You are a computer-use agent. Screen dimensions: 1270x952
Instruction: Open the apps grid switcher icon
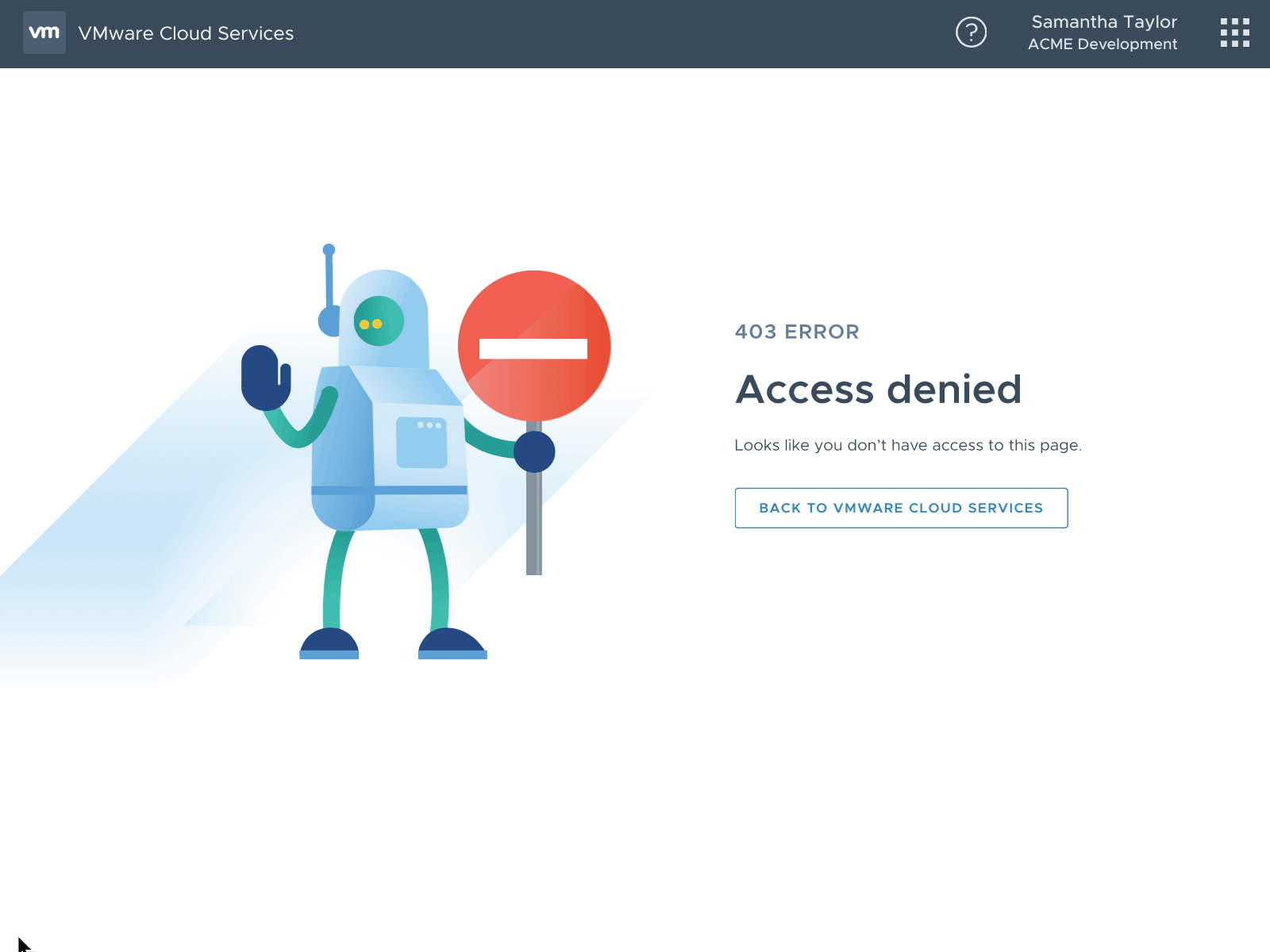click(x=1235, y=33)
